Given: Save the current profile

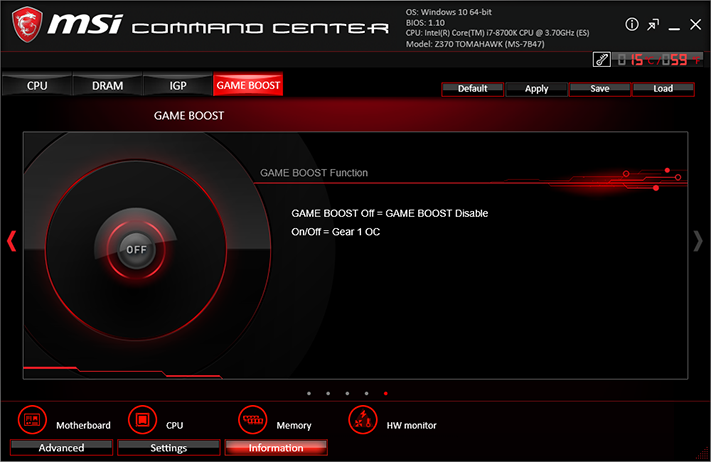Looking at the screenshot, I should [x=599, y=89].
